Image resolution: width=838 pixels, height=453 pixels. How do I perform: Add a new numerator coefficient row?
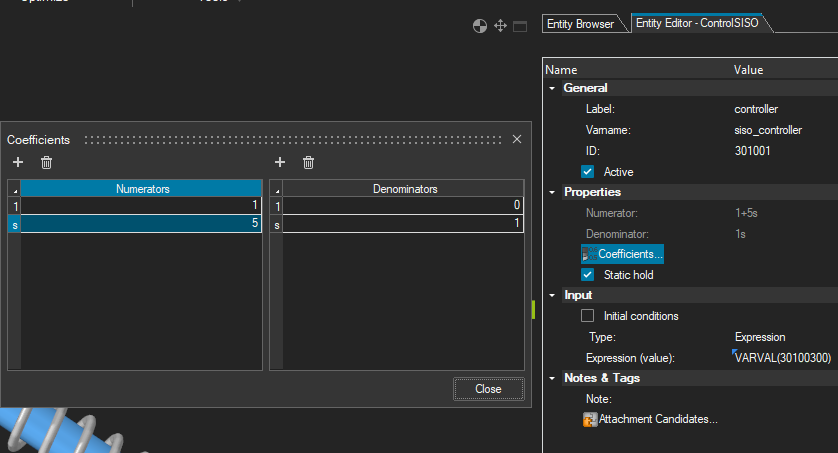pos(18,162)
